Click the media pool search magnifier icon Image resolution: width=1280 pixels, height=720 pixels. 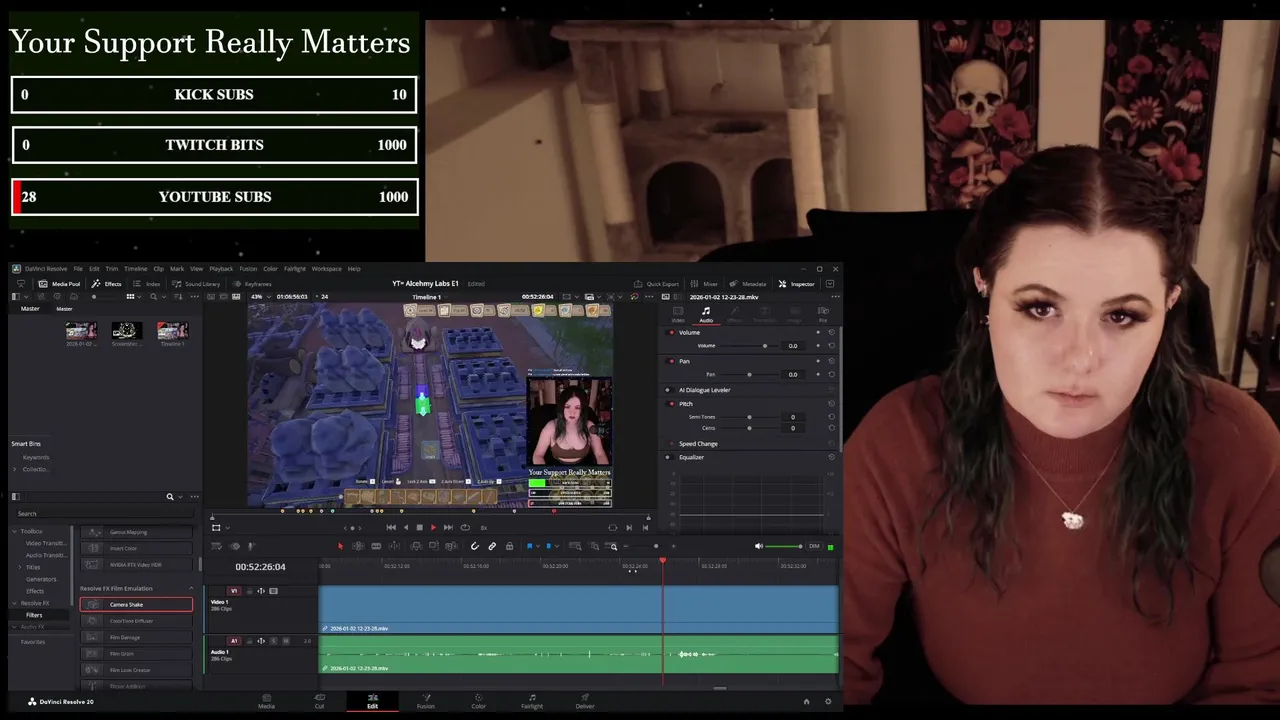[x=153, y=296]
